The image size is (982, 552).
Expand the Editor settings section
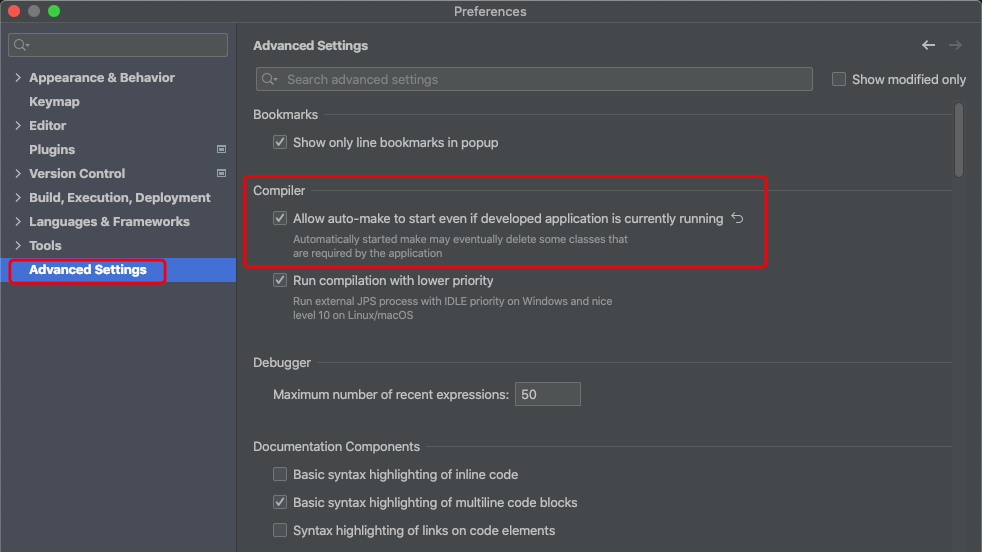(x=18, y=125)
